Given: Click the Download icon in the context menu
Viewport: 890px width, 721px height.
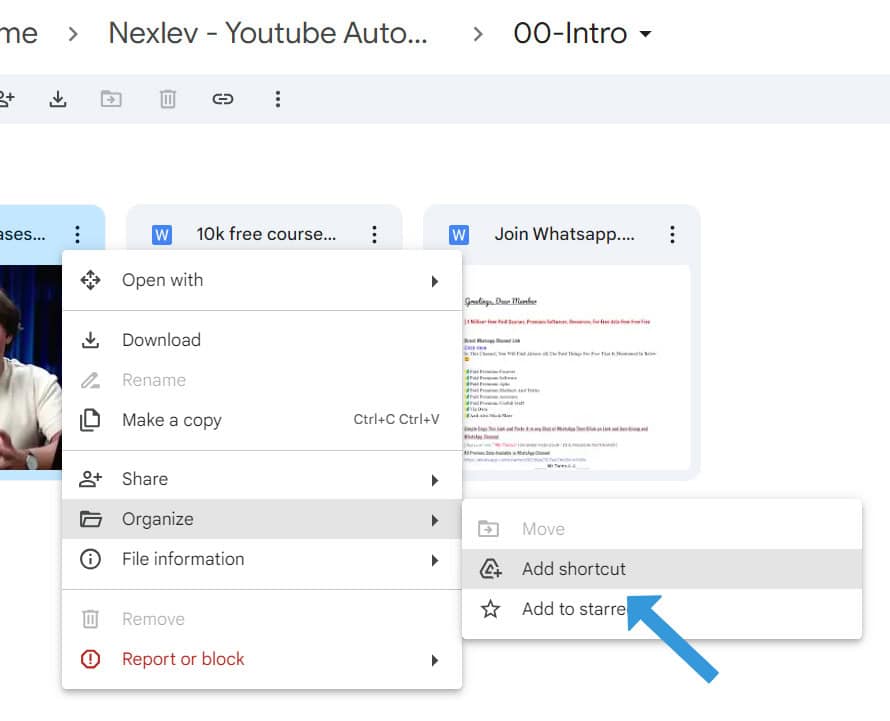Looking at the screenshot, I should click(90, 339).
